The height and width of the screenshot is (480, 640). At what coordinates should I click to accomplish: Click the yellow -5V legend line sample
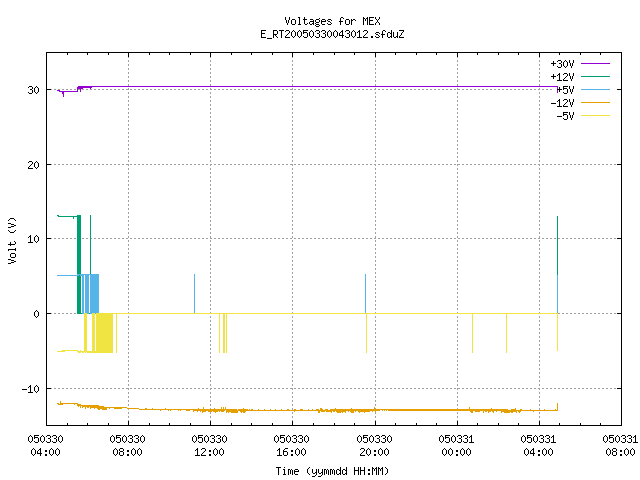tap(595, 116)
